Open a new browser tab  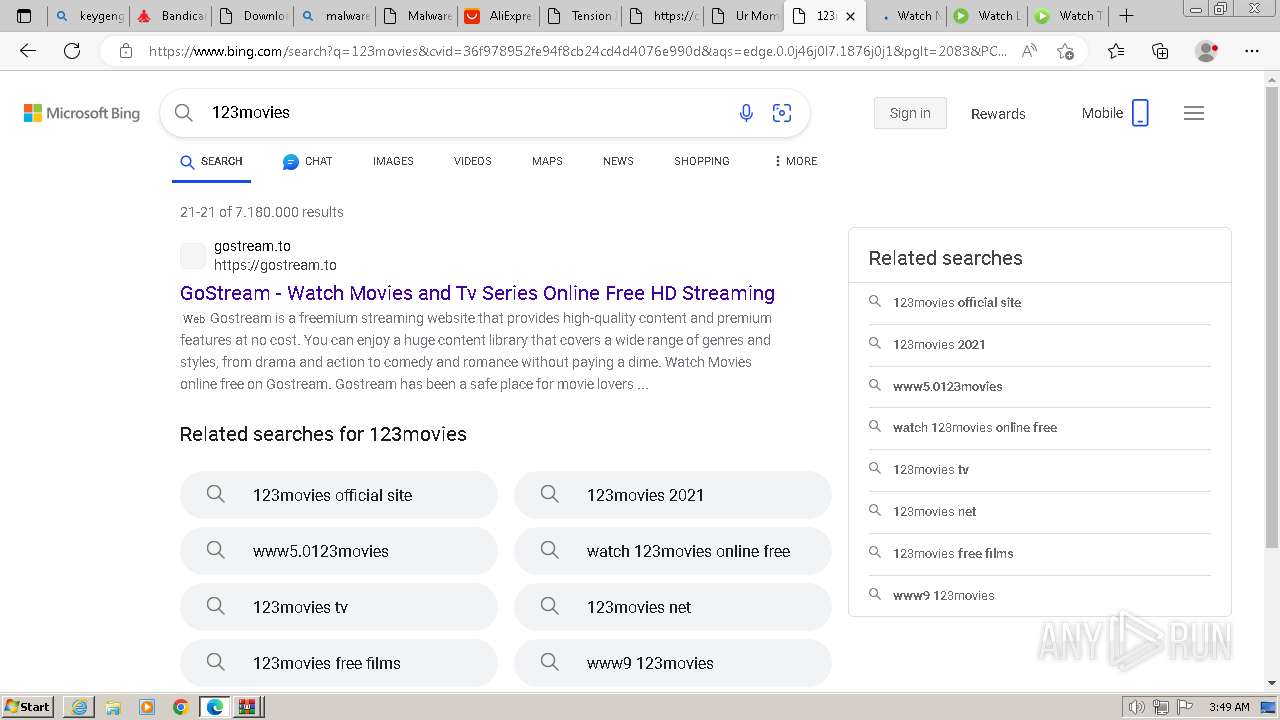tap(1126, 15)
